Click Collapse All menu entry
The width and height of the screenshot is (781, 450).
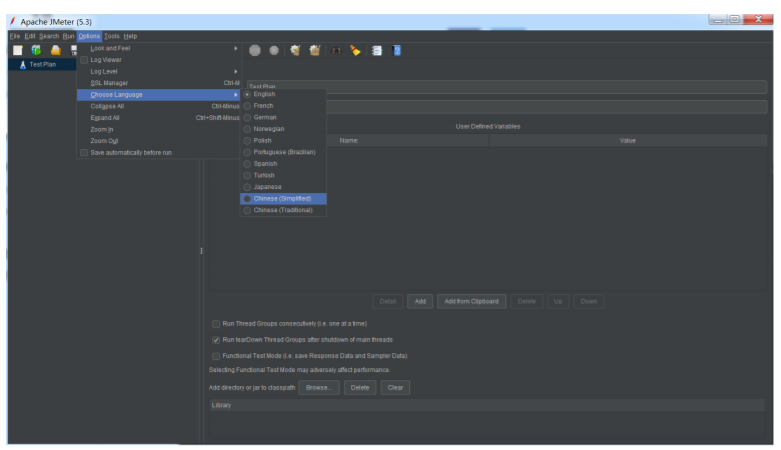click(158, 106)
